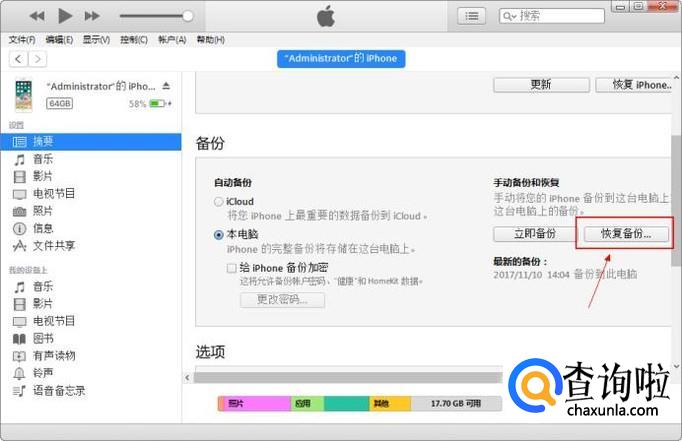Click the yellow 其他 storage segment
682x441 pixels.
(x=390, y=404)
